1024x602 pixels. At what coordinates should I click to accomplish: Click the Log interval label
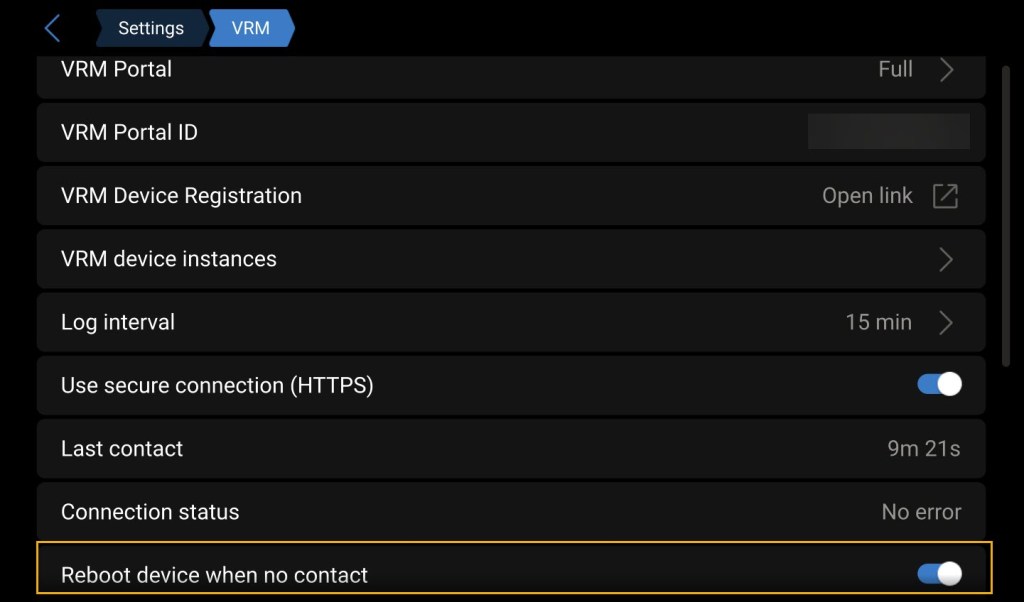(118, 322)
